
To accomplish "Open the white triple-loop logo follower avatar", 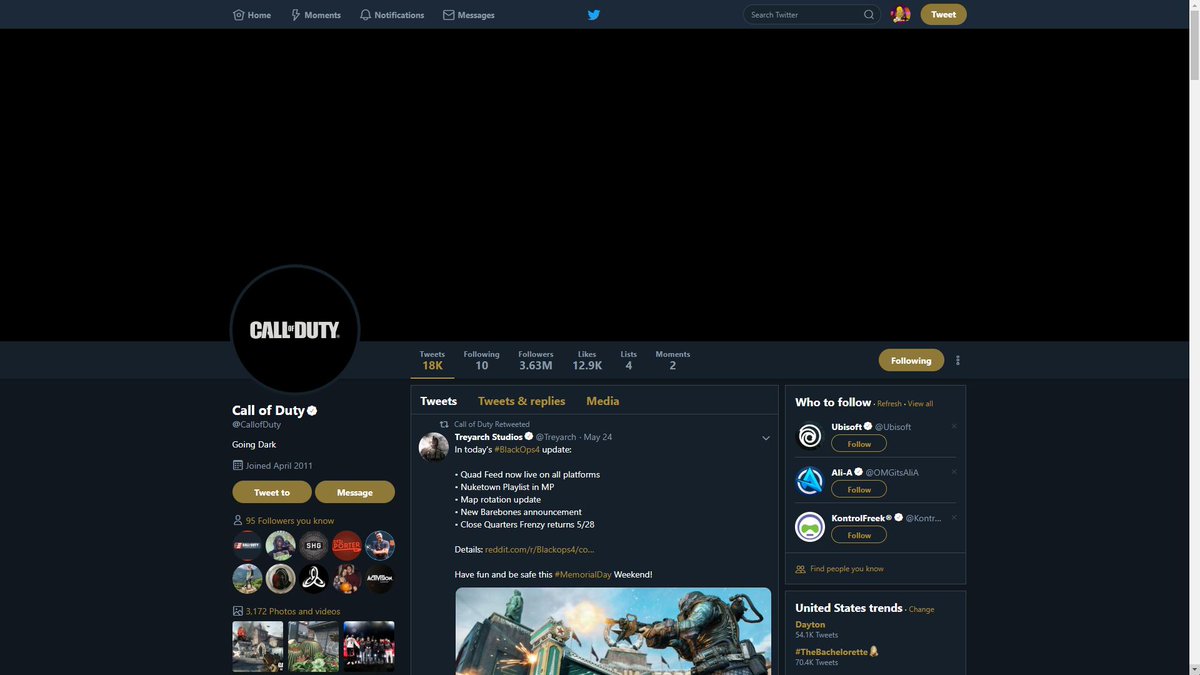I will [314, 578].
